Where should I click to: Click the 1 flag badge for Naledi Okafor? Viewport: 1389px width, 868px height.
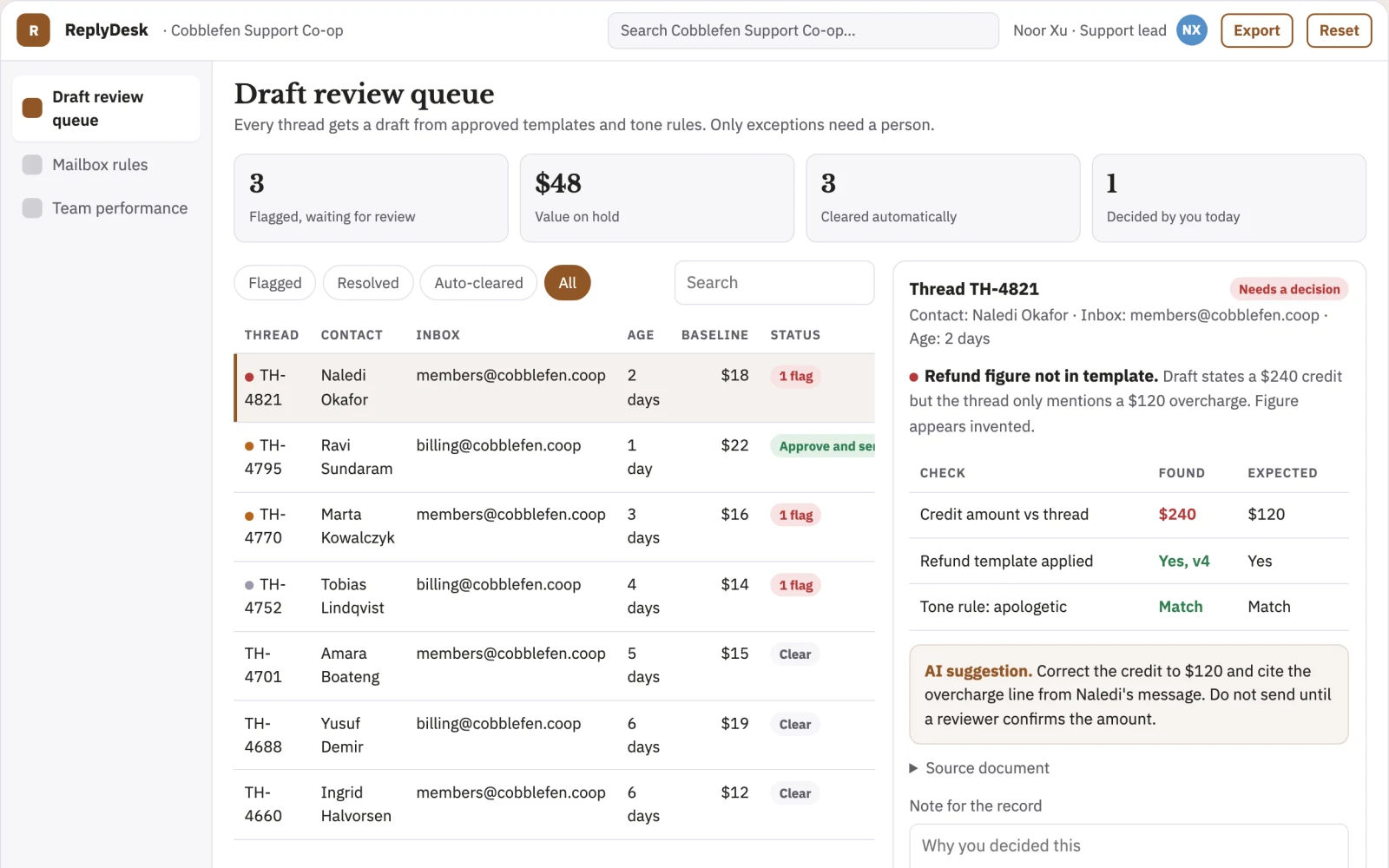[x=796, y=376]
